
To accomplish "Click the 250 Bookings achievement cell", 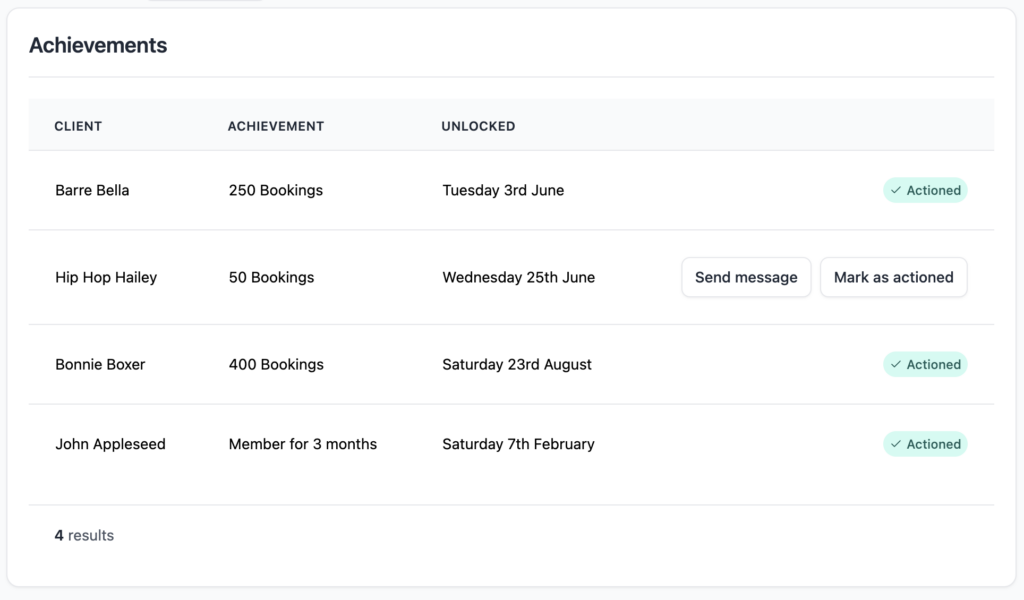I will point(276,191).
